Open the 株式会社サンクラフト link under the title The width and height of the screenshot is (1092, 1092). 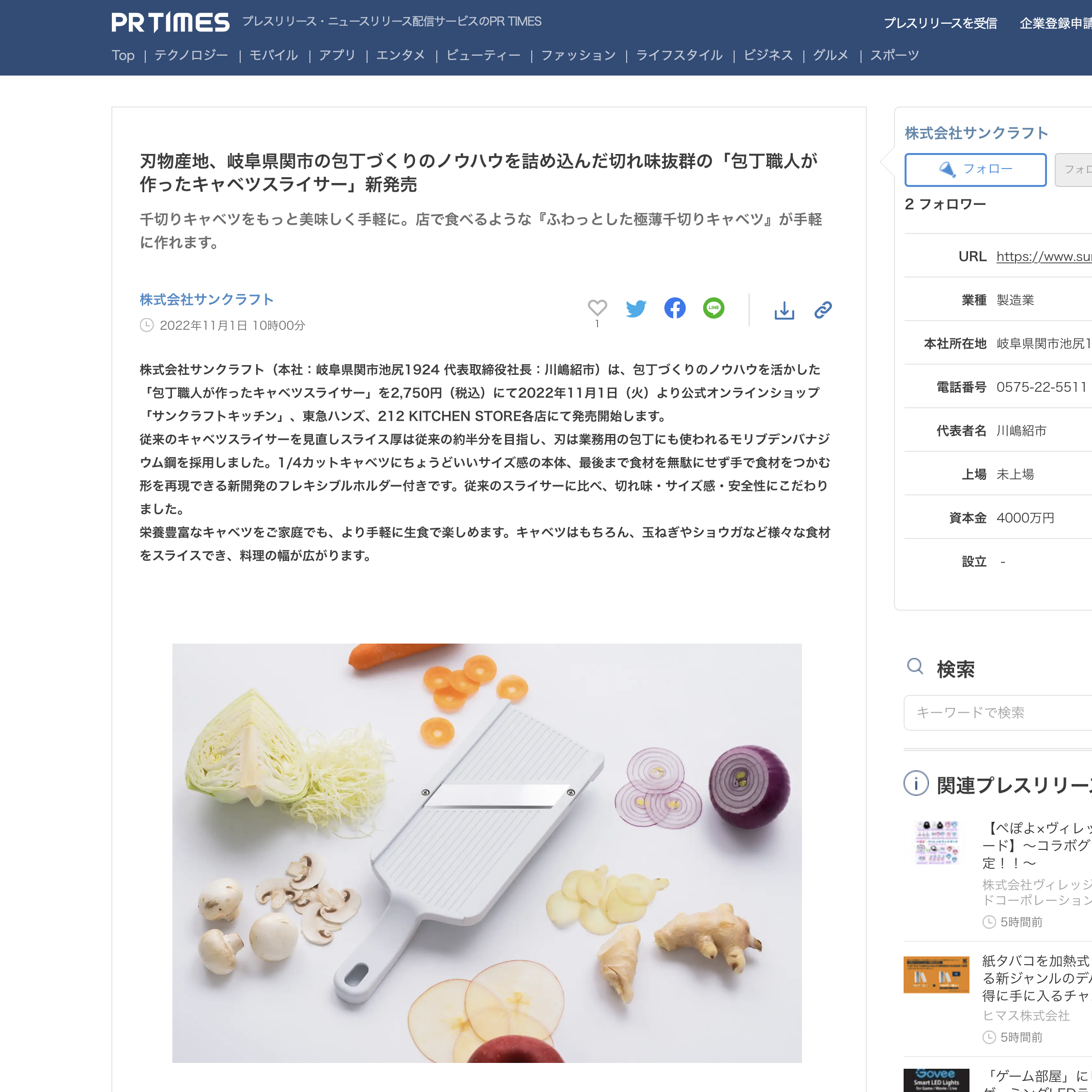(x=207, y=300)
